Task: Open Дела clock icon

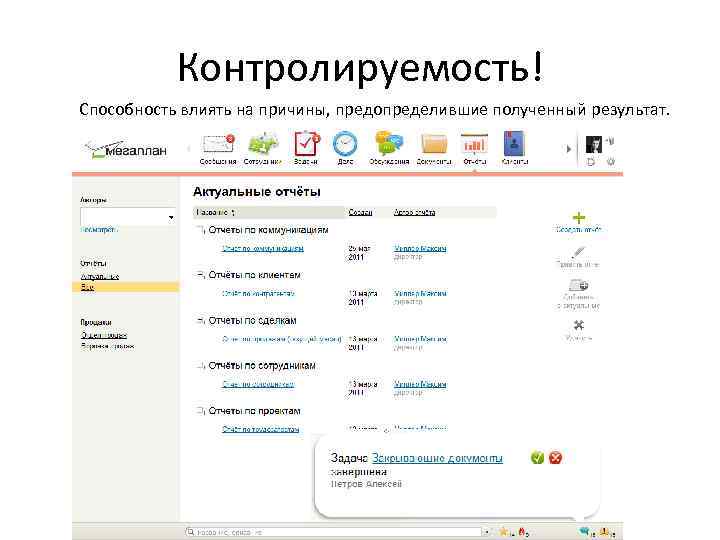Action: pyautogui.click(x=345, y=144)
